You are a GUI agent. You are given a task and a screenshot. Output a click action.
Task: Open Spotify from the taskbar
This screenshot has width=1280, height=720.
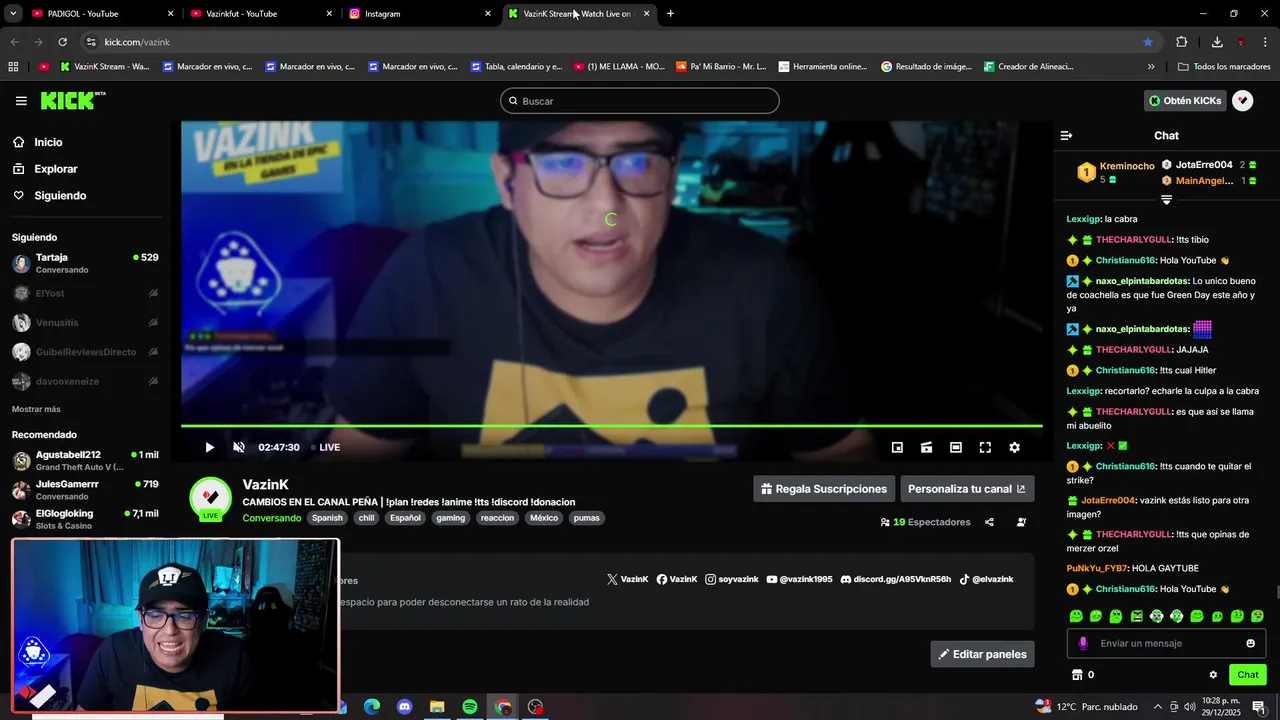470,707
